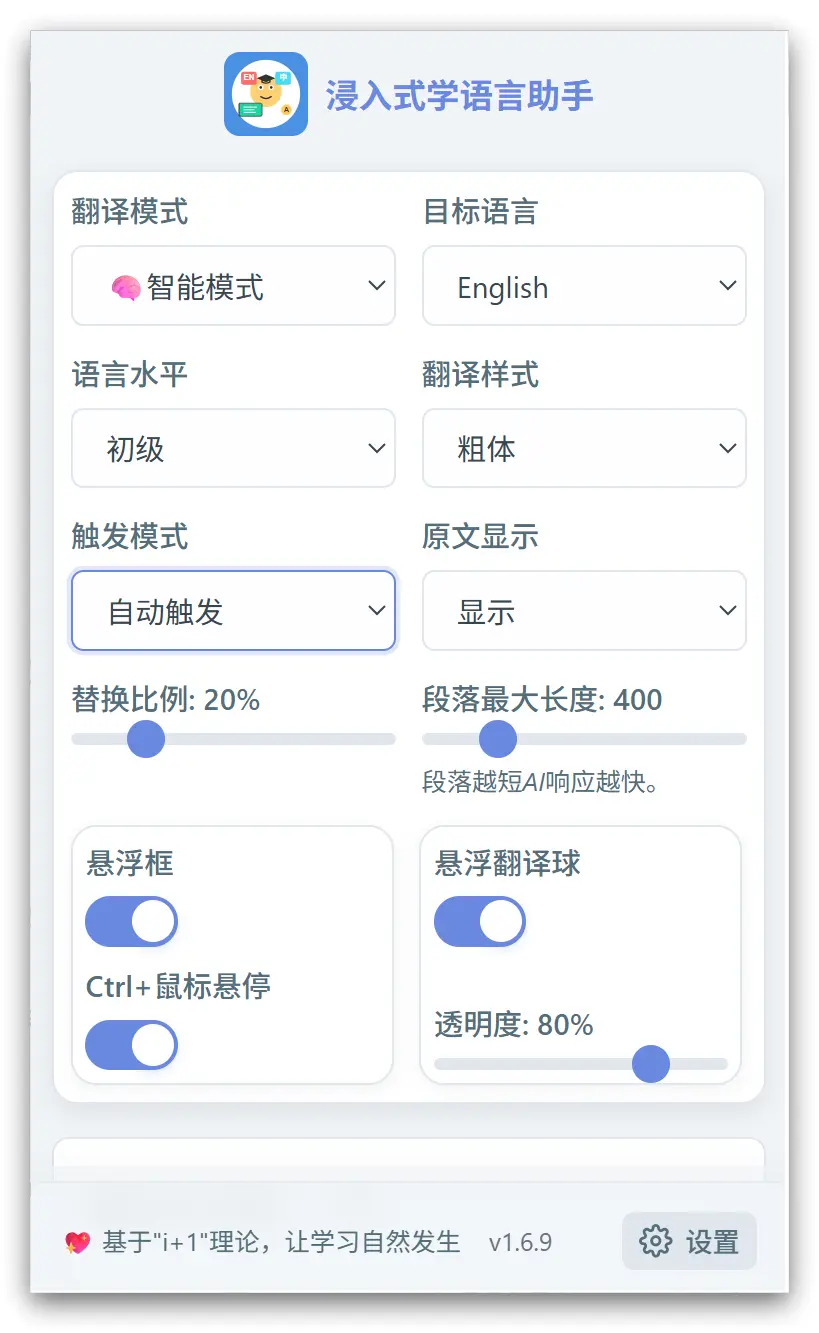The width and height of the screenshot is (819, 1333).
Task: Click the language assistant app logo
Action: click(266, 94)
